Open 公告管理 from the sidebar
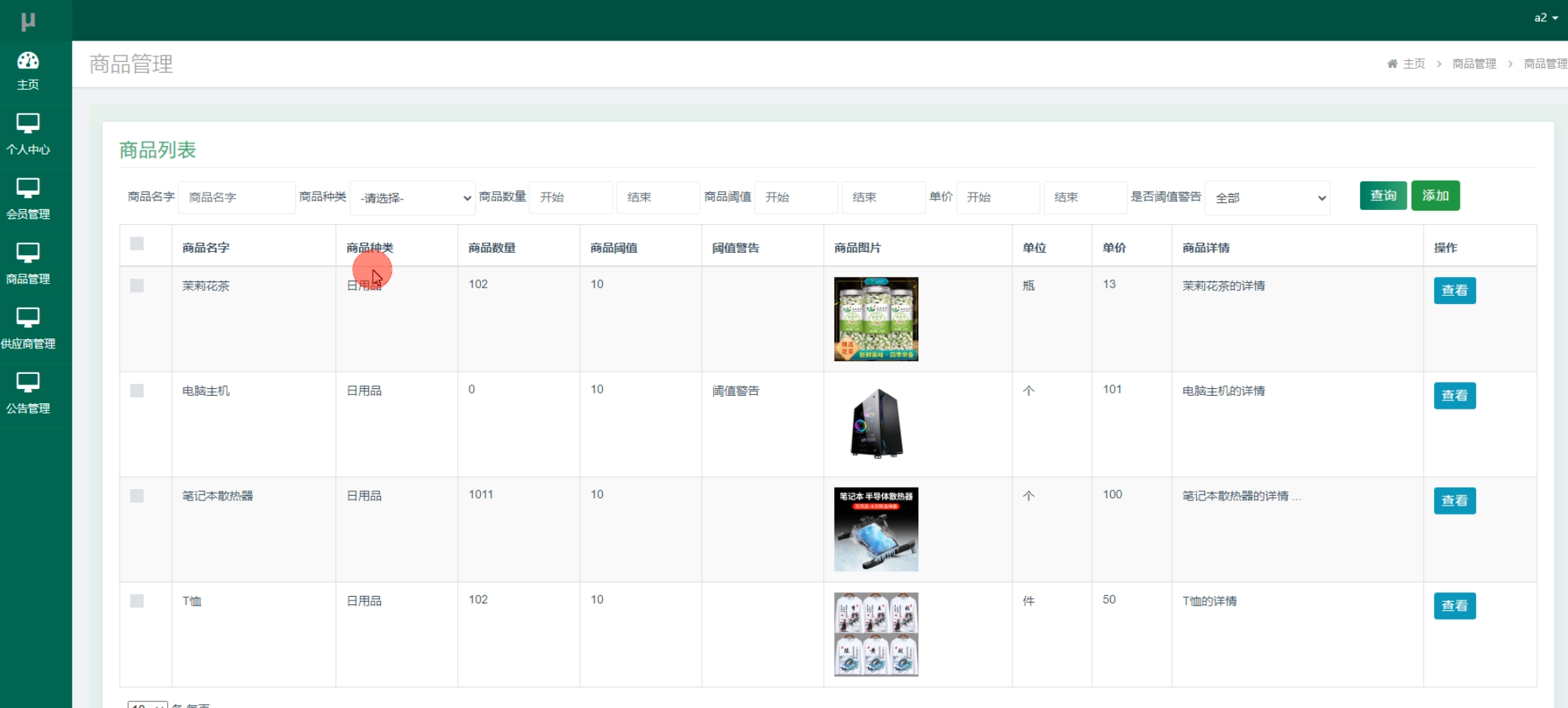The width and height of the screenshot is (1568, 708). click(x=28, y=393)
